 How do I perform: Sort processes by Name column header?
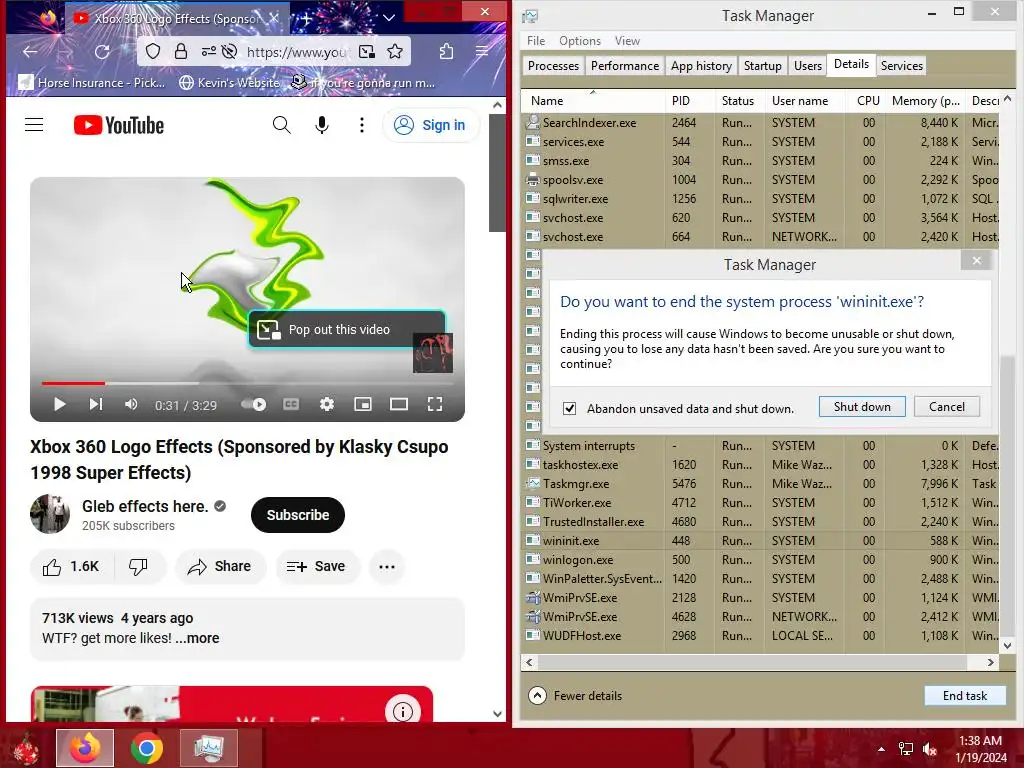[593, 101]
